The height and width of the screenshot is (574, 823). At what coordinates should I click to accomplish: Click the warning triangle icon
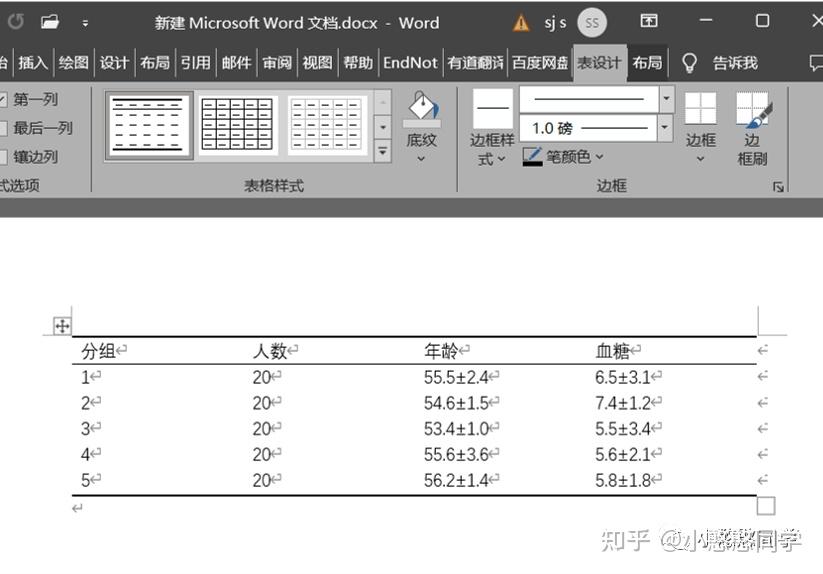click(x=521, y=23)
